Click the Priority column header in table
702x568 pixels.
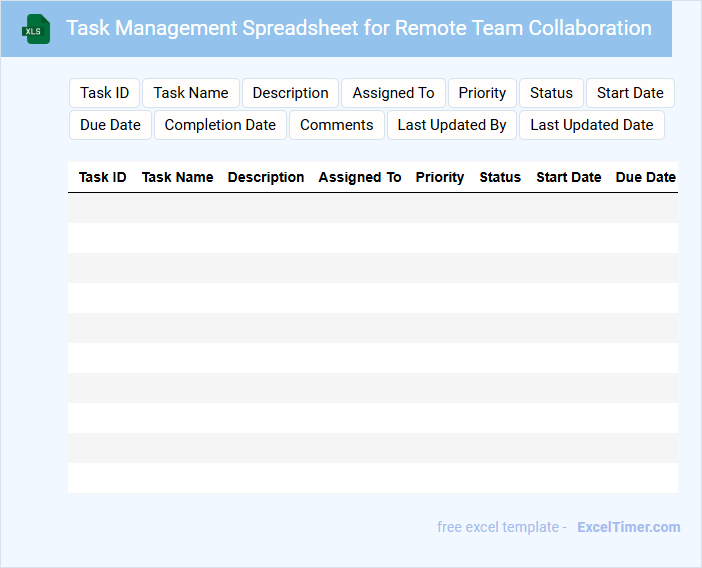440,177
